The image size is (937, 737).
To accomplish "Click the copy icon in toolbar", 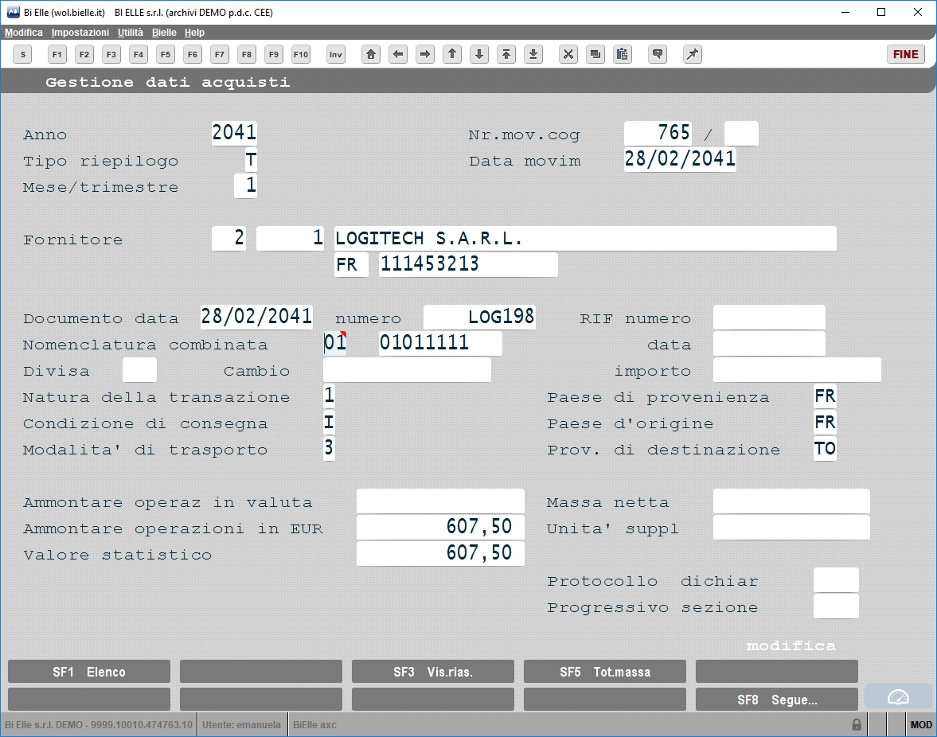I will click(595, 54).
